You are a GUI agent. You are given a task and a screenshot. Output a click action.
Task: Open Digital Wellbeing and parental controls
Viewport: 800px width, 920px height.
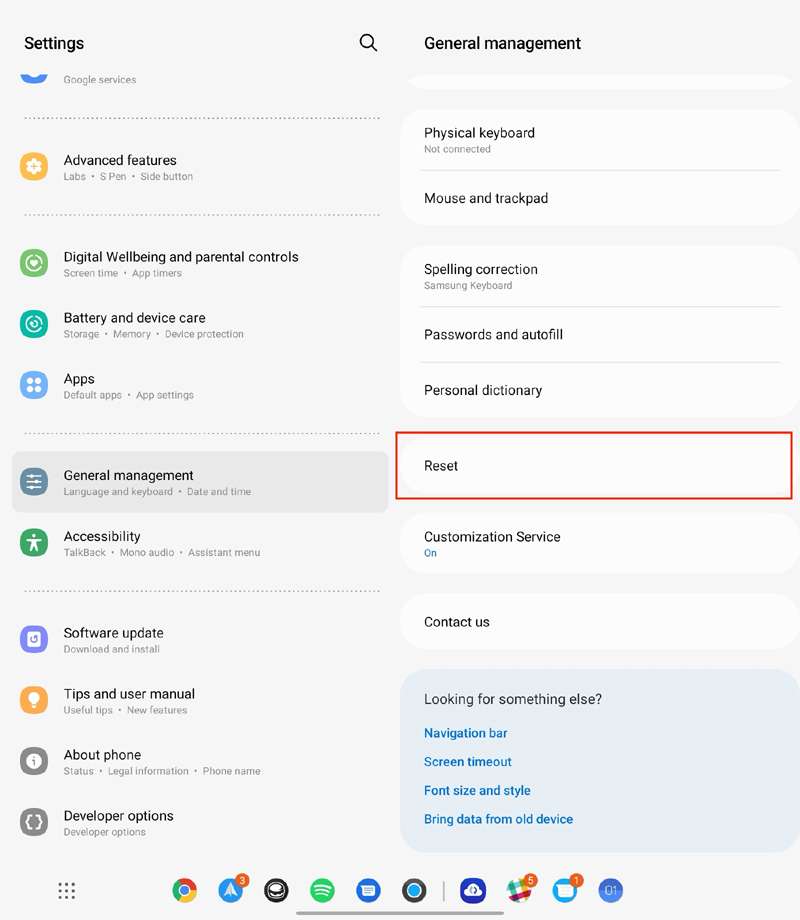tap(180, 264)
